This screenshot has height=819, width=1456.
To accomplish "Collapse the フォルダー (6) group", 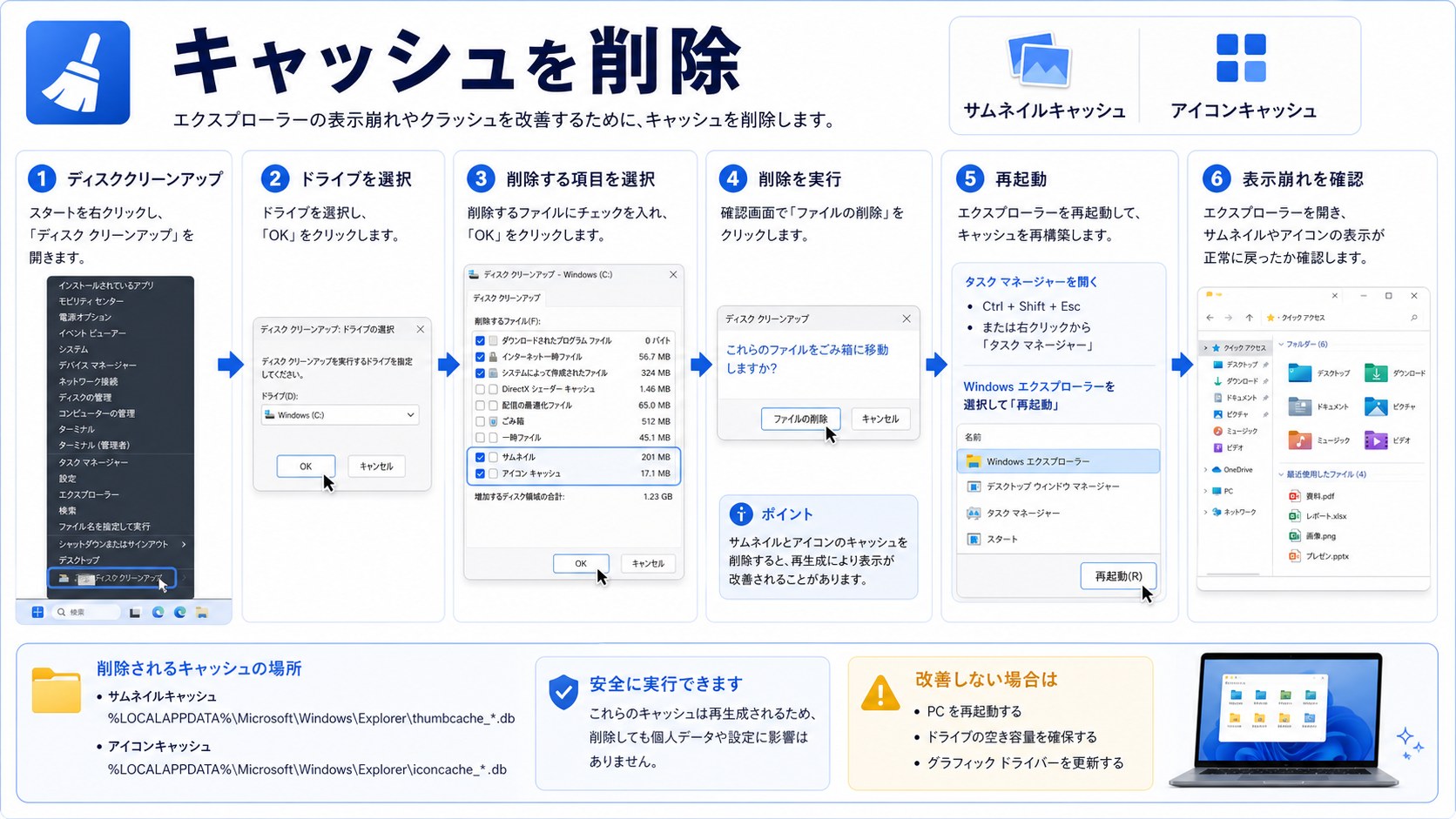I will click(x=1281, y=345).
